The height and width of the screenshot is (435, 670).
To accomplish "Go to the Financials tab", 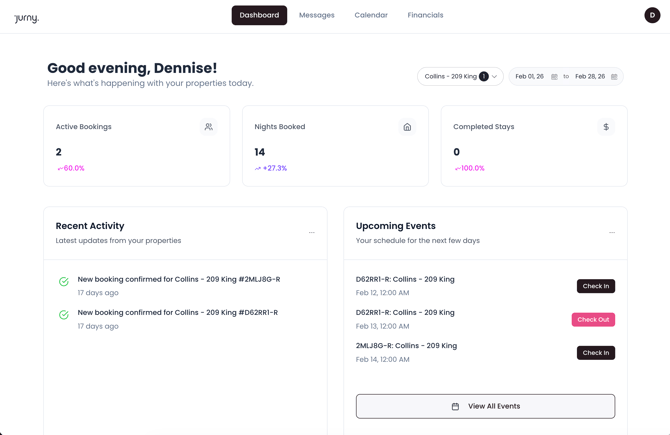I will coord(425,15).
